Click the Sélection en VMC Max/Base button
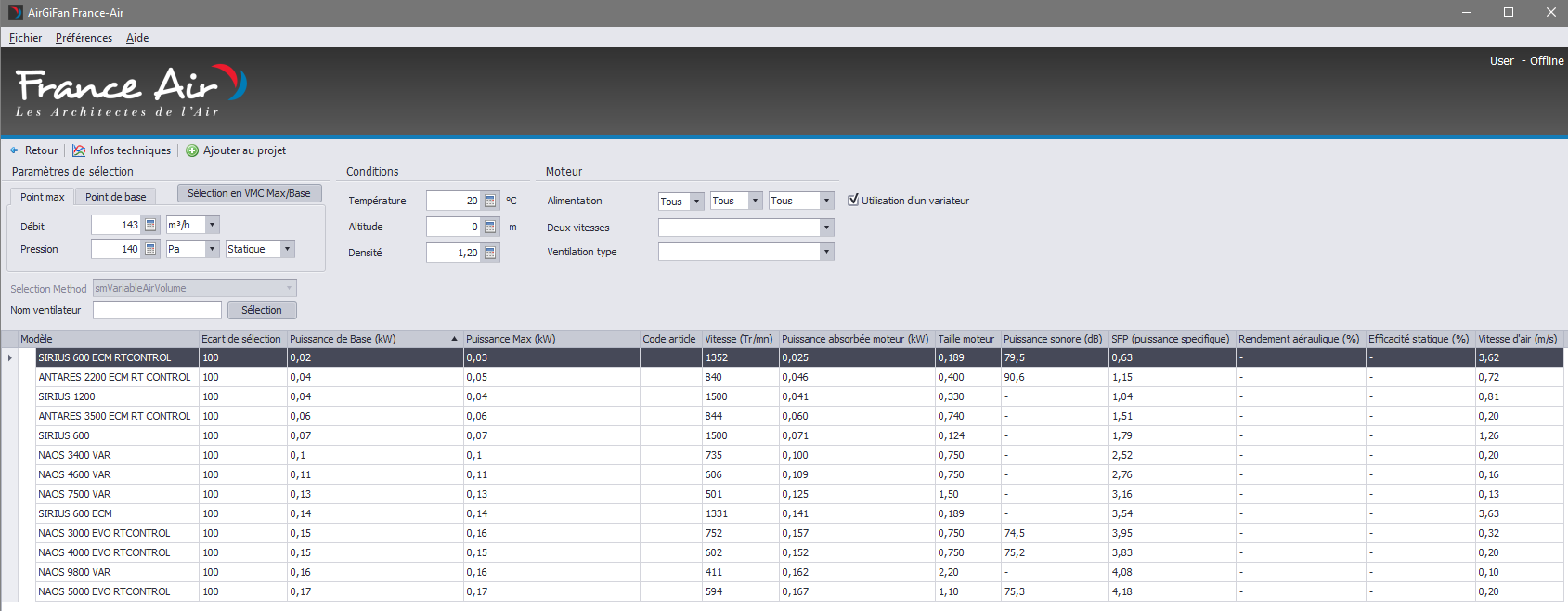The height and width of the screenshot is (611, 1568). click(x=249, y=193)
